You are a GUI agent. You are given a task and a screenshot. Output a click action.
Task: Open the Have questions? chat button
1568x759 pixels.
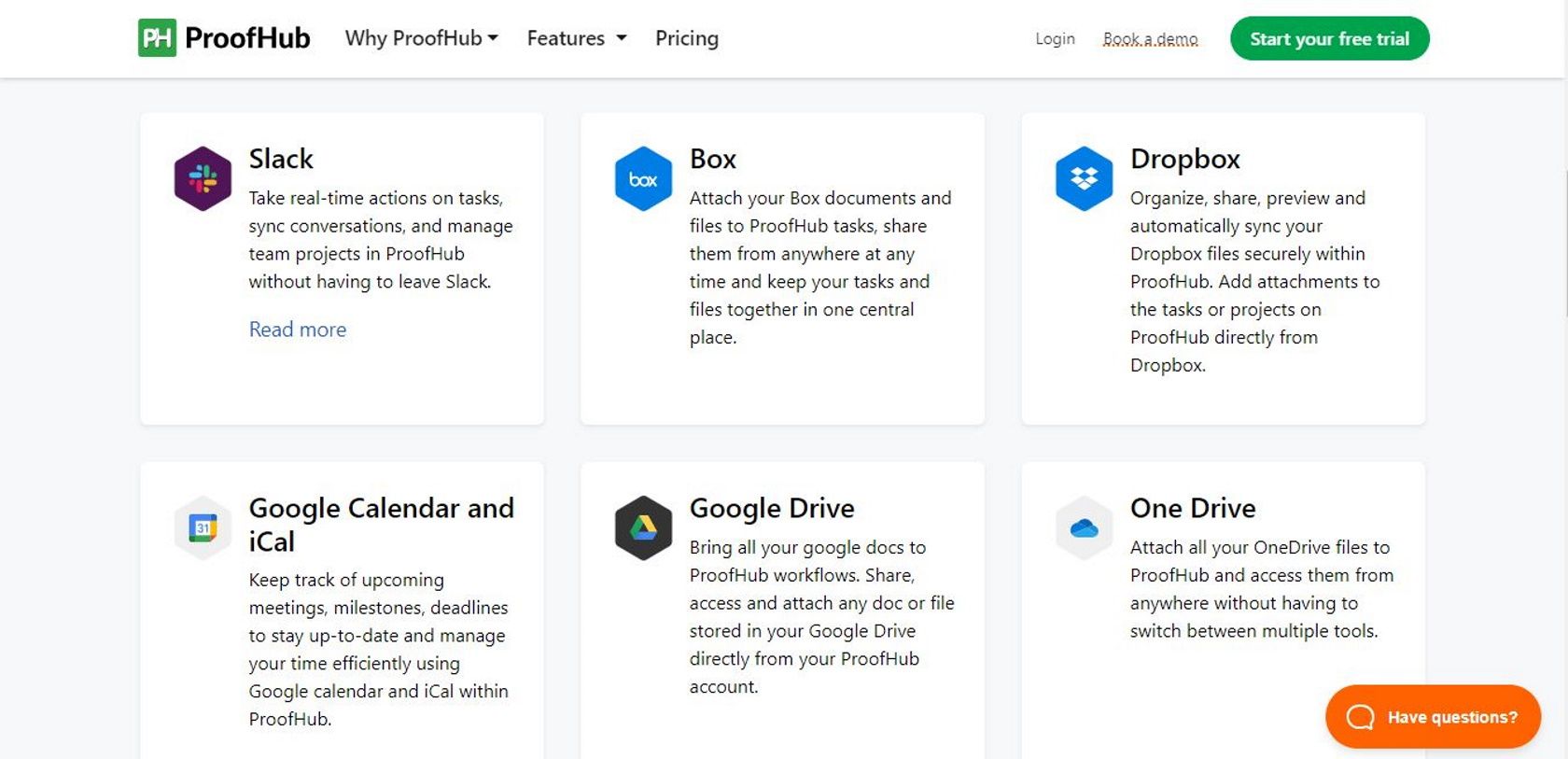(x=1433, y=717)
